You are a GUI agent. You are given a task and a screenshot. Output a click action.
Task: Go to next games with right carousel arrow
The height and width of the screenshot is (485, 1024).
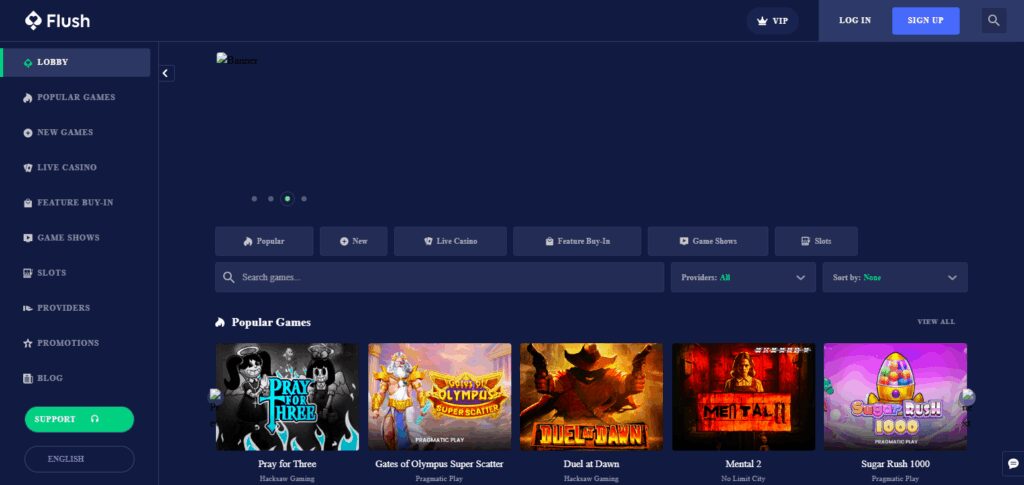coord(968,397)
